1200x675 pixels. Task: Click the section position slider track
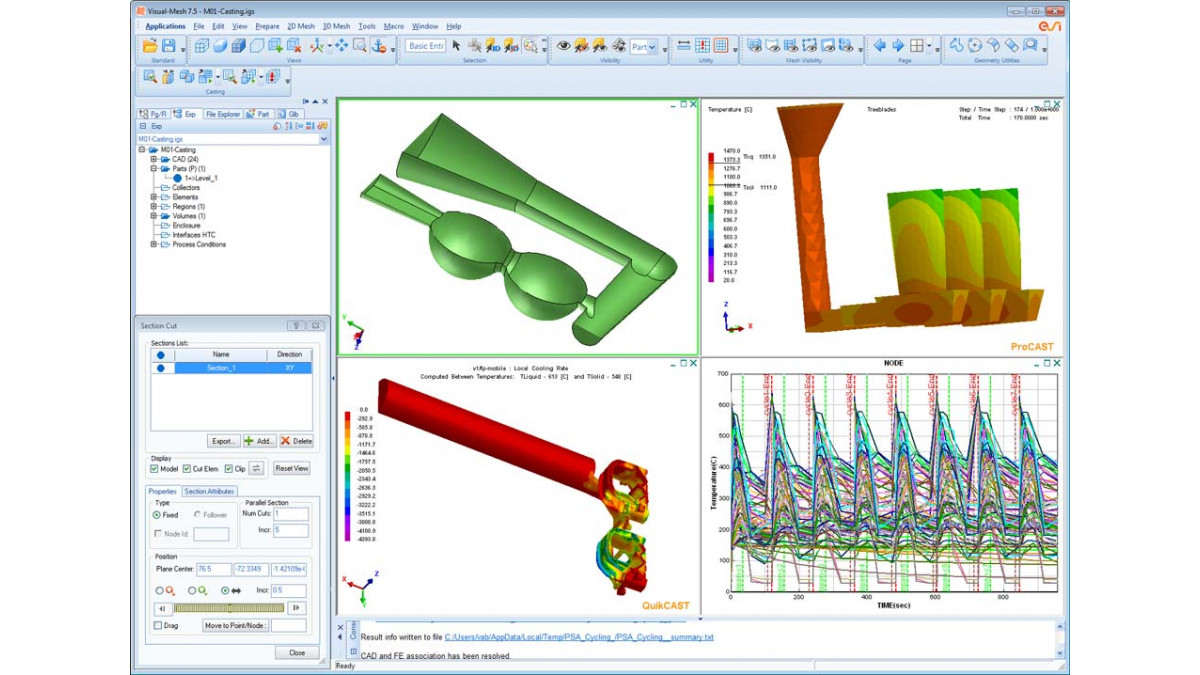(230, 608)
